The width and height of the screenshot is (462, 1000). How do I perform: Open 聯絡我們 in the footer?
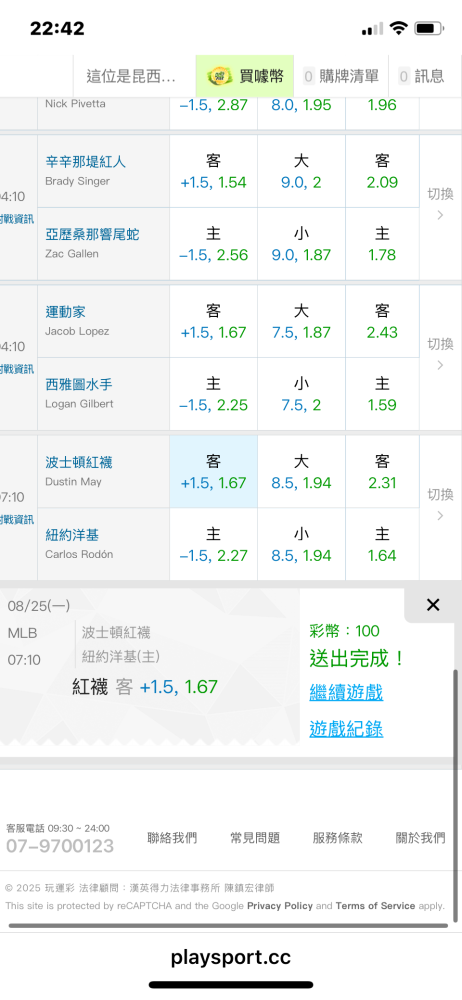click(x=172, y=838)
